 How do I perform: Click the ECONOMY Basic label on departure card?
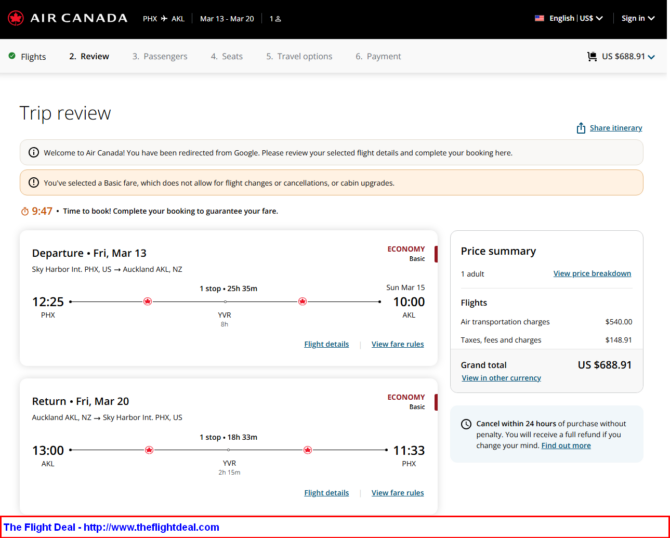(406, 253)
